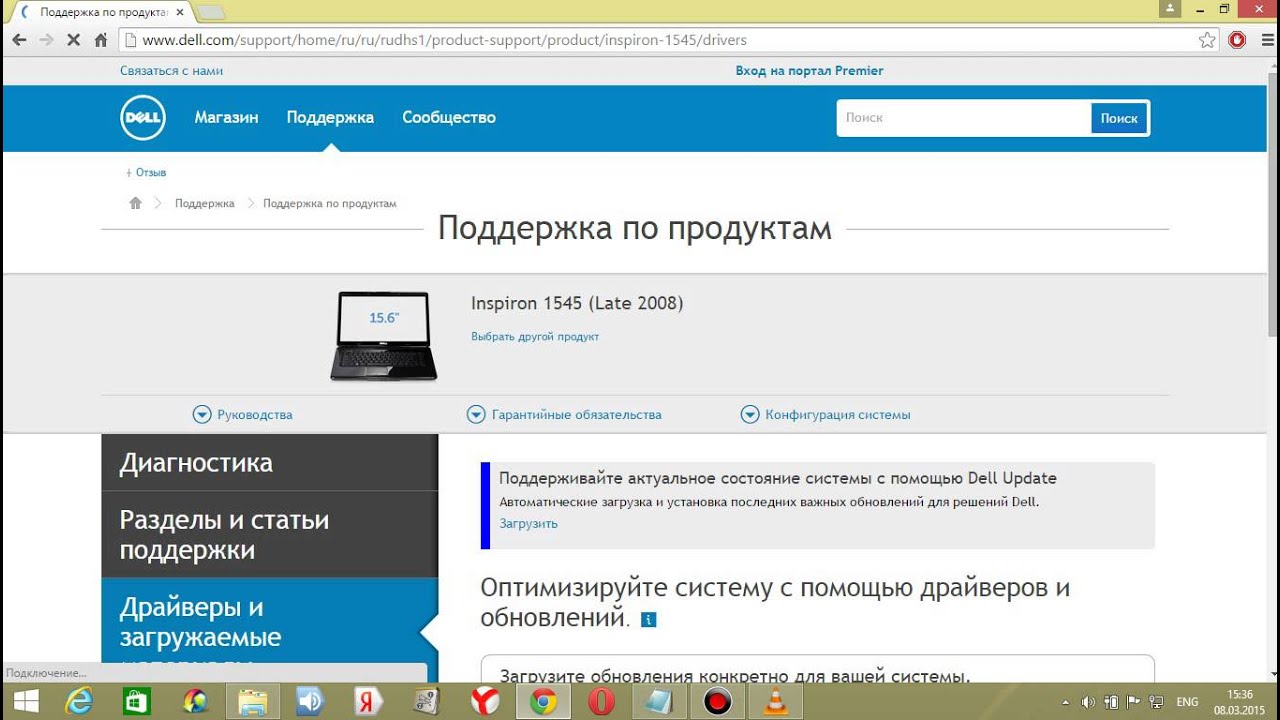Viewport: 1280px width, 720px height.
Task: Click Поддержка по продуктам breadcrumb
Action: [330, 203]
